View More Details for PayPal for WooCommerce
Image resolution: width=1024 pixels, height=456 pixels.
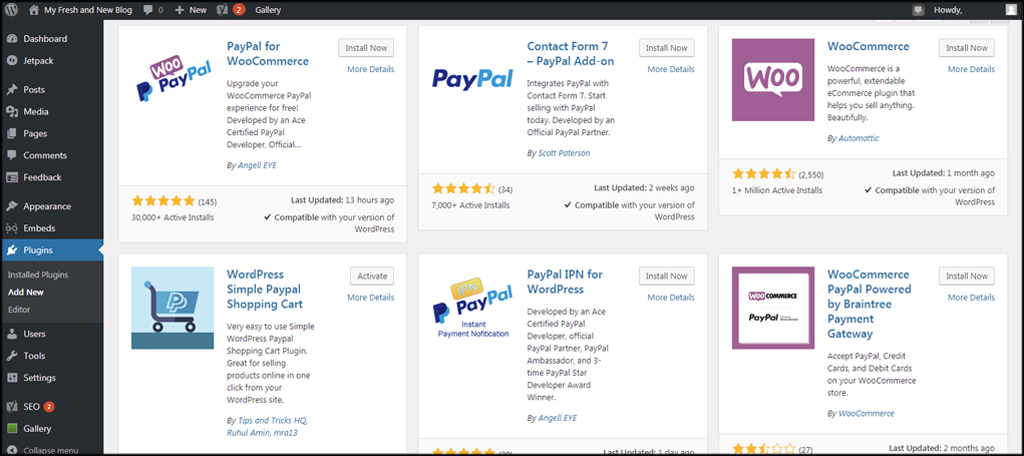[x=371, y=69]
